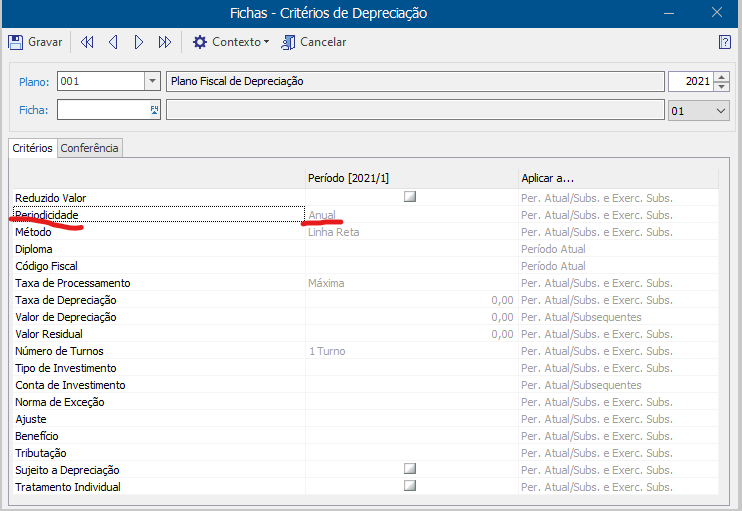Expand the Plano 001 dropdown
The width and height of the screenshot is (742, 511).
pyautogui.click(x=152, y=82)
